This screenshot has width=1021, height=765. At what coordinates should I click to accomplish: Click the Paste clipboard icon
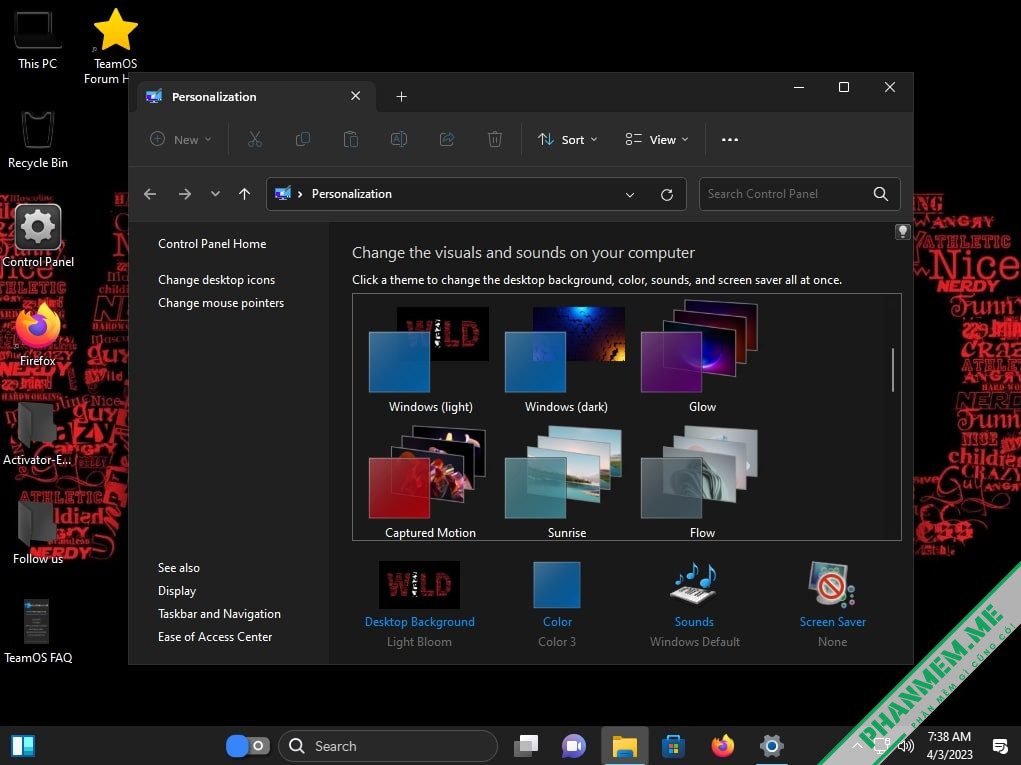[350, 139]
